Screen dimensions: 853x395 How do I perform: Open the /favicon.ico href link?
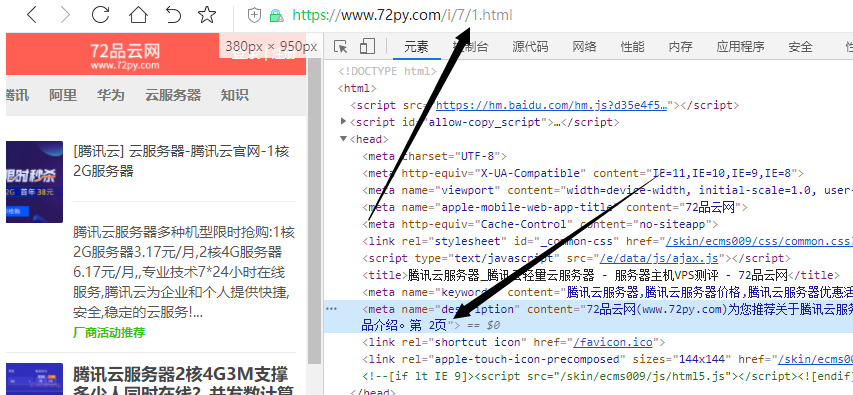point(613,342)
